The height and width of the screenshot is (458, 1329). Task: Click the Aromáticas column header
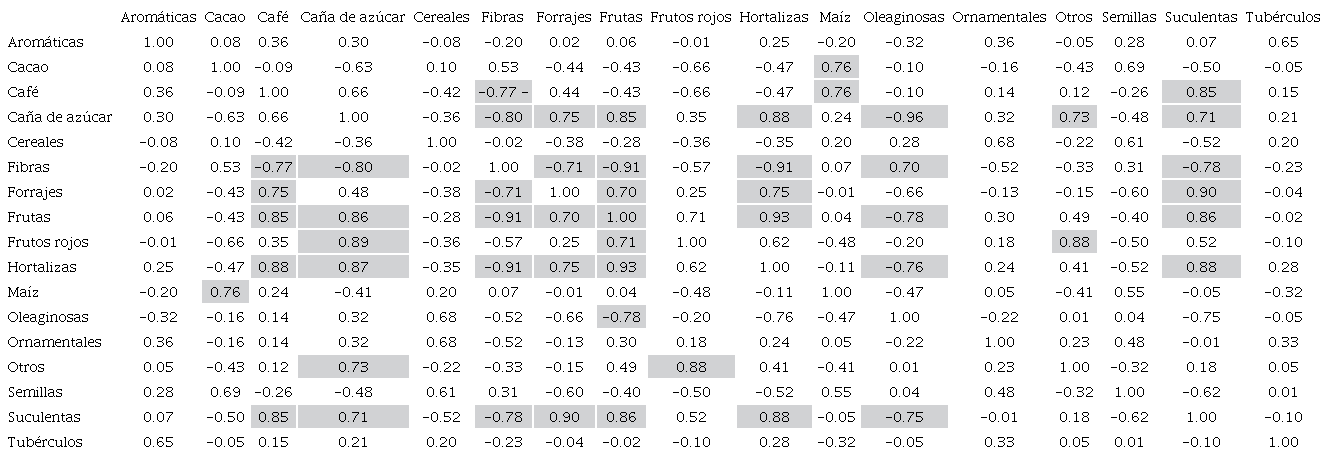click(158, 17)
